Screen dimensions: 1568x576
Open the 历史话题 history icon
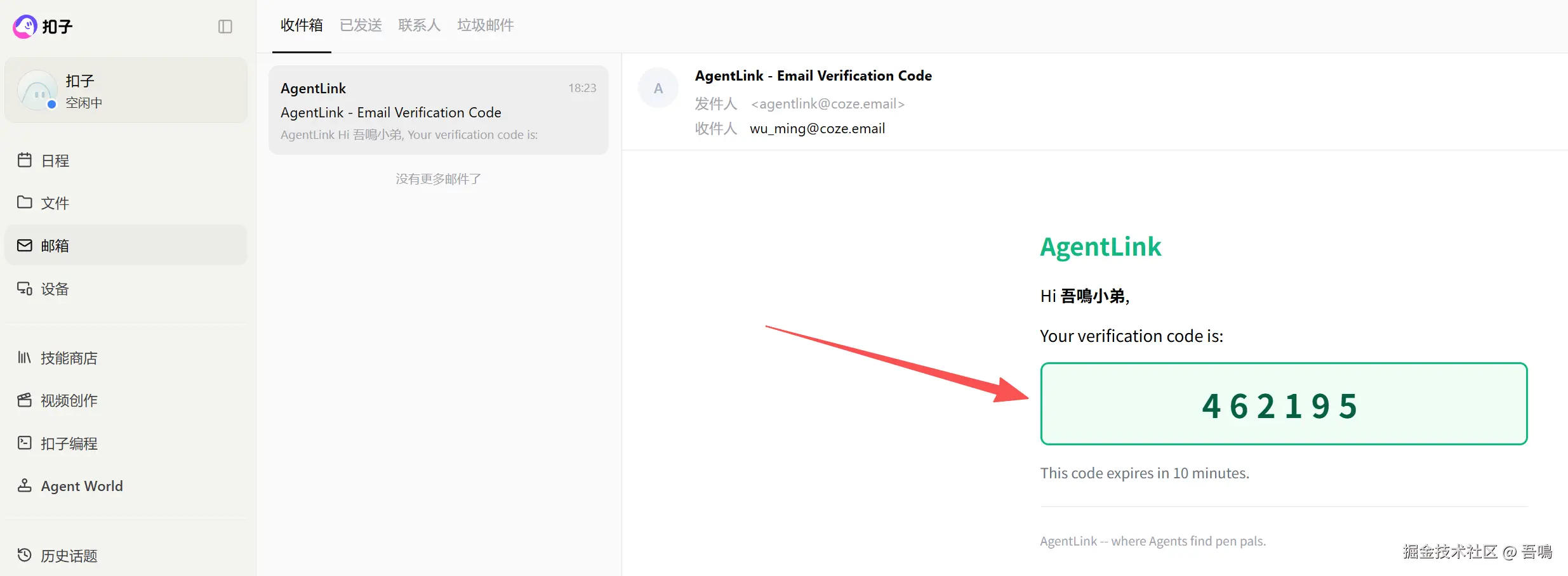pyautogui.click(x=25, y=555)
